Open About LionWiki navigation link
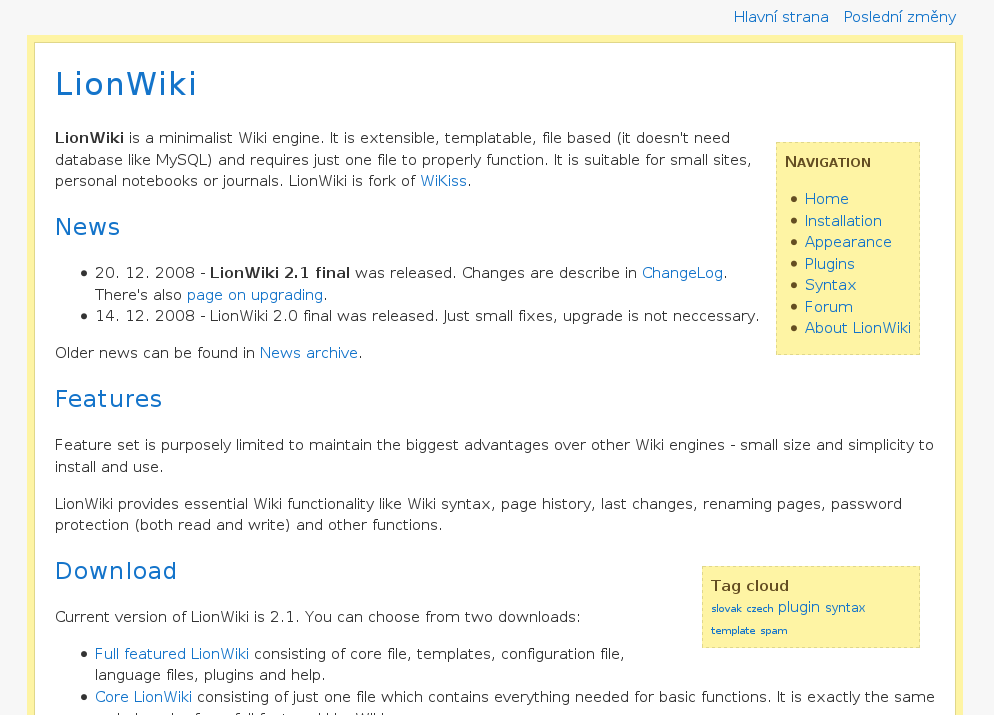This screenshot has height=715, width=994. pyautogui.click(x=857, y=328)
